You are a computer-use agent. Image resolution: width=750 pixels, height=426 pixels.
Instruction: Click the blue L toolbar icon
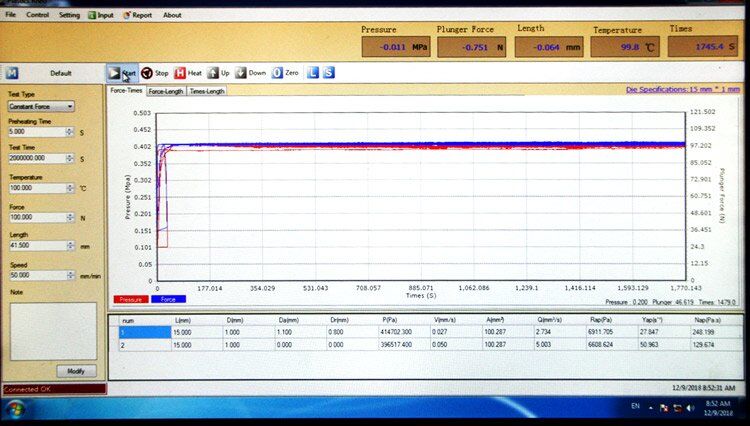click(313, 73)
